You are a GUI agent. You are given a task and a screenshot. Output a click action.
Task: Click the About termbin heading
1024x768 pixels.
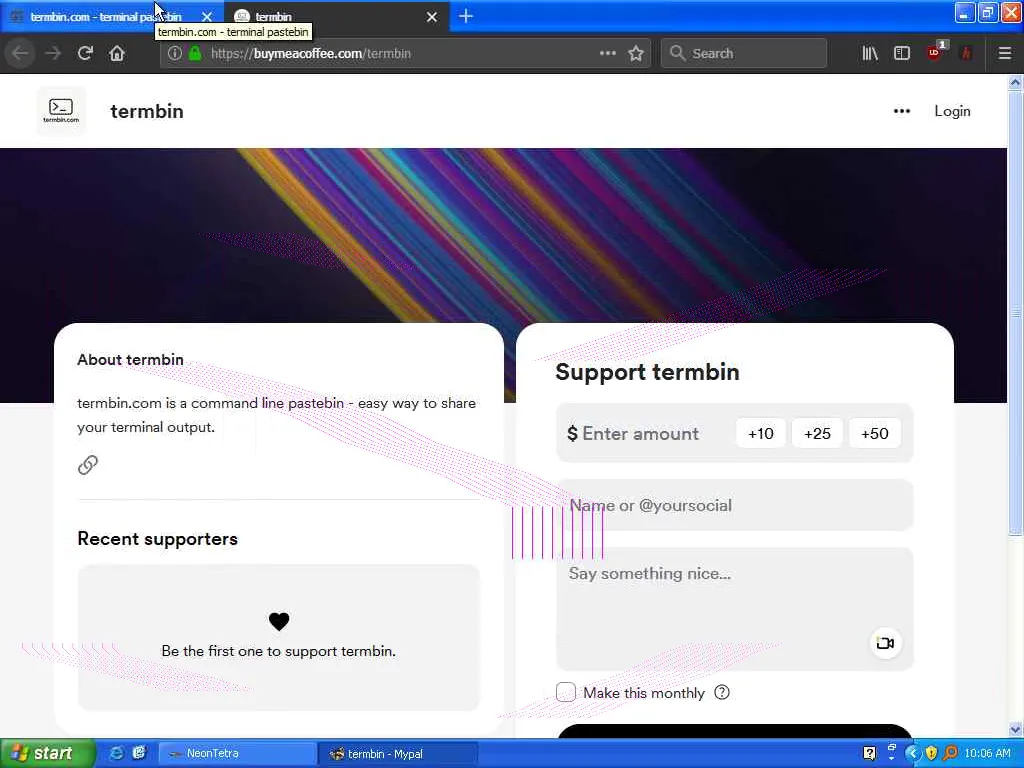[x=131, y=360]
